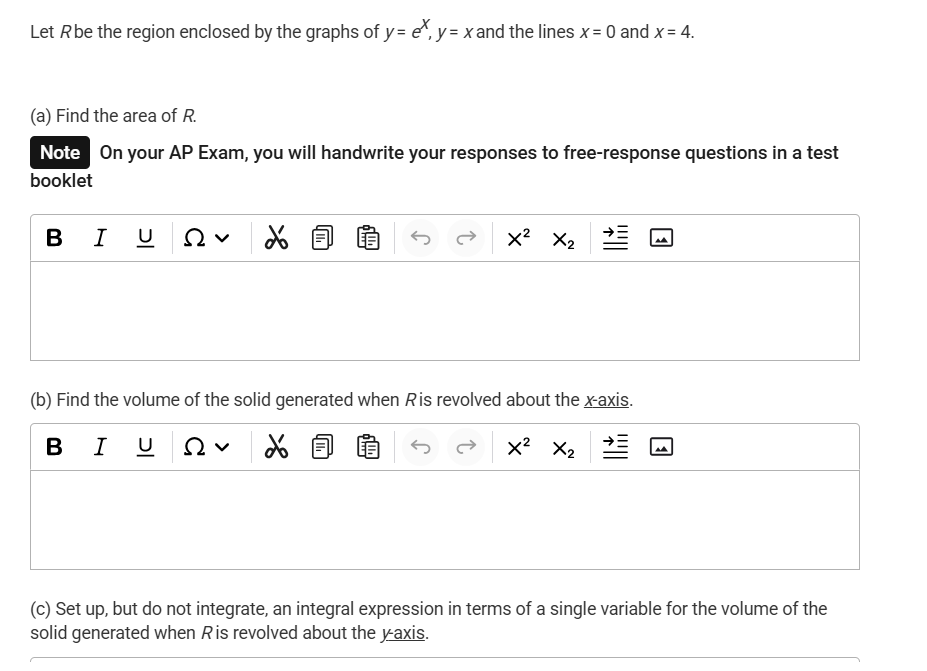927x671 pixels.
Task: Redo edit in part (a) editor
Action: click(465, 238)
